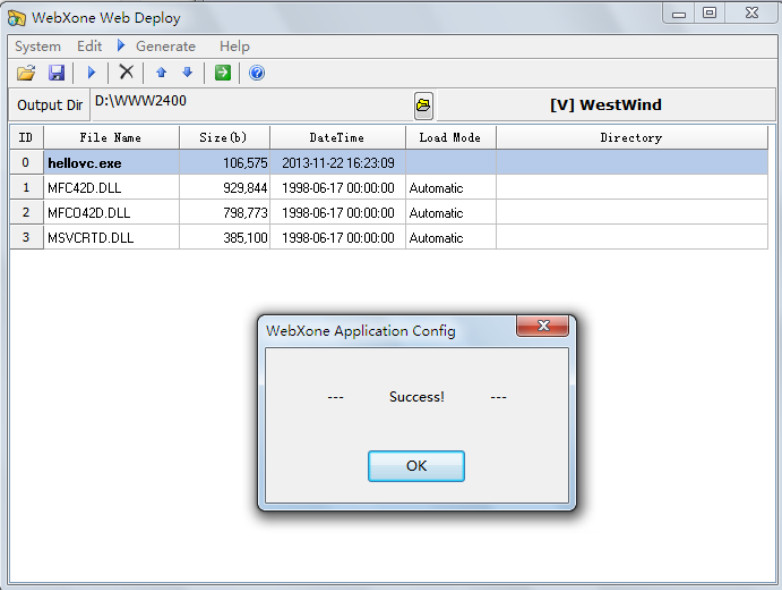Viewport: 782px width, 590px height.
Task: Click row ID 3 cell
Action: pos(26,237)
